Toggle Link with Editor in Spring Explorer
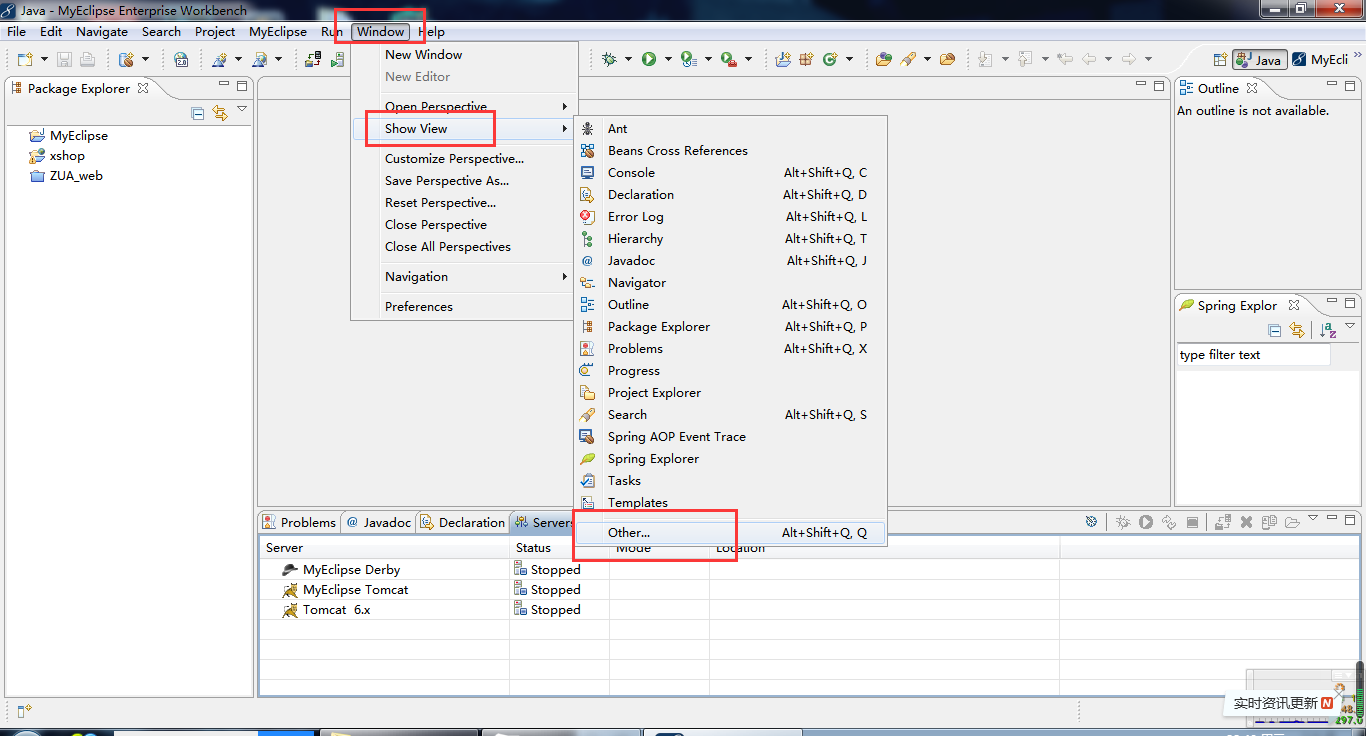The image size is (1366, 736). pos(1297,330)
